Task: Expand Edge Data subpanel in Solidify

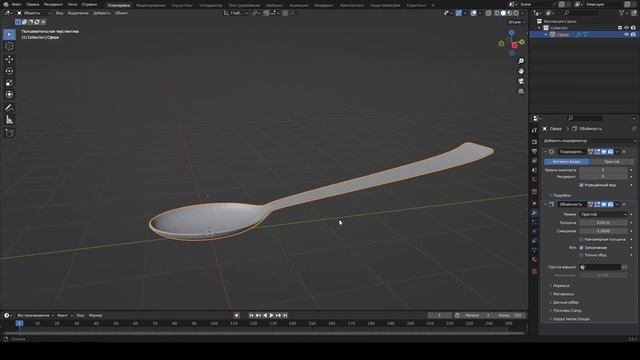Action: (565, 302)
